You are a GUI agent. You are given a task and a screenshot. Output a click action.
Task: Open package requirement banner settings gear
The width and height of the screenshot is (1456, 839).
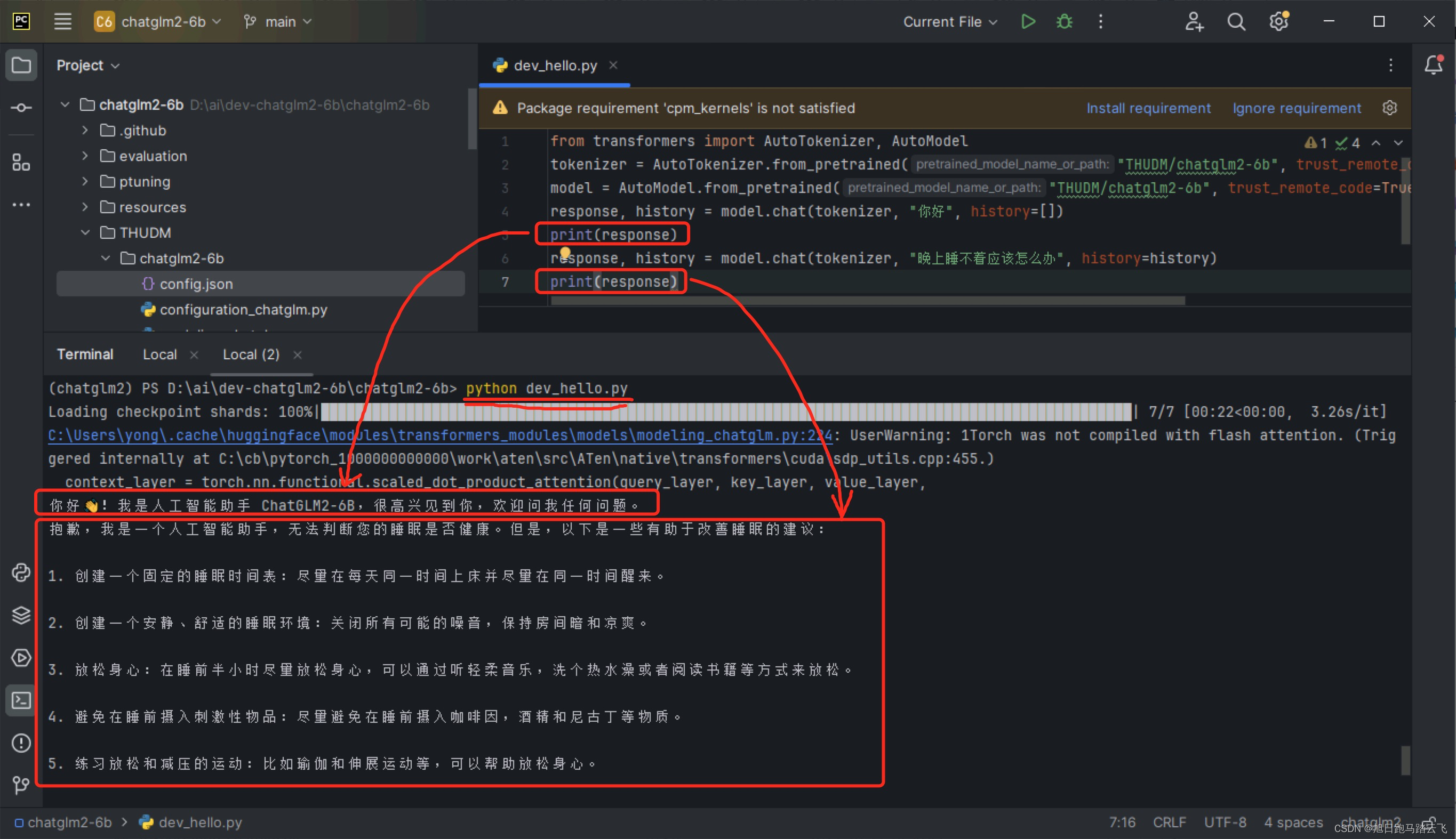click(x=1390, y=108)
